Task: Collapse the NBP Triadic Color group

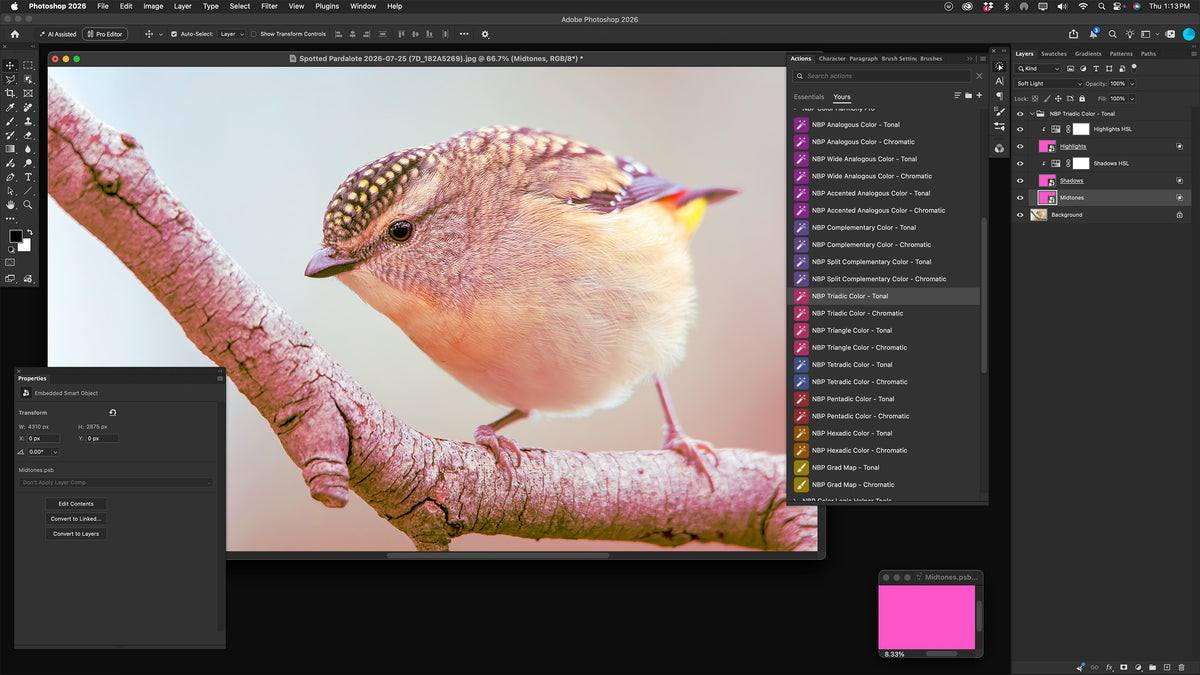Action: (1032, 113)
